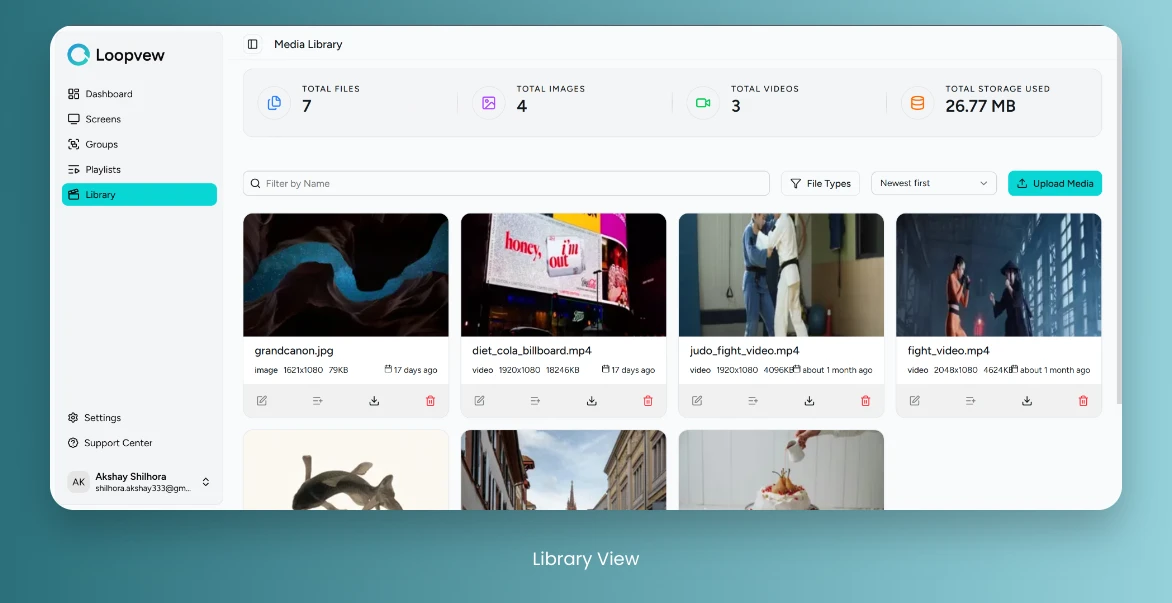Click the 18246KB size text
Viewport: 1172px width, 603px height.
point(563,370)
